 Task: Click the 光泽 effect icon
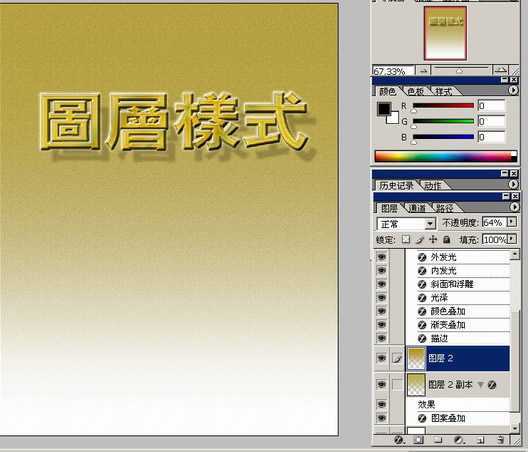422,298
